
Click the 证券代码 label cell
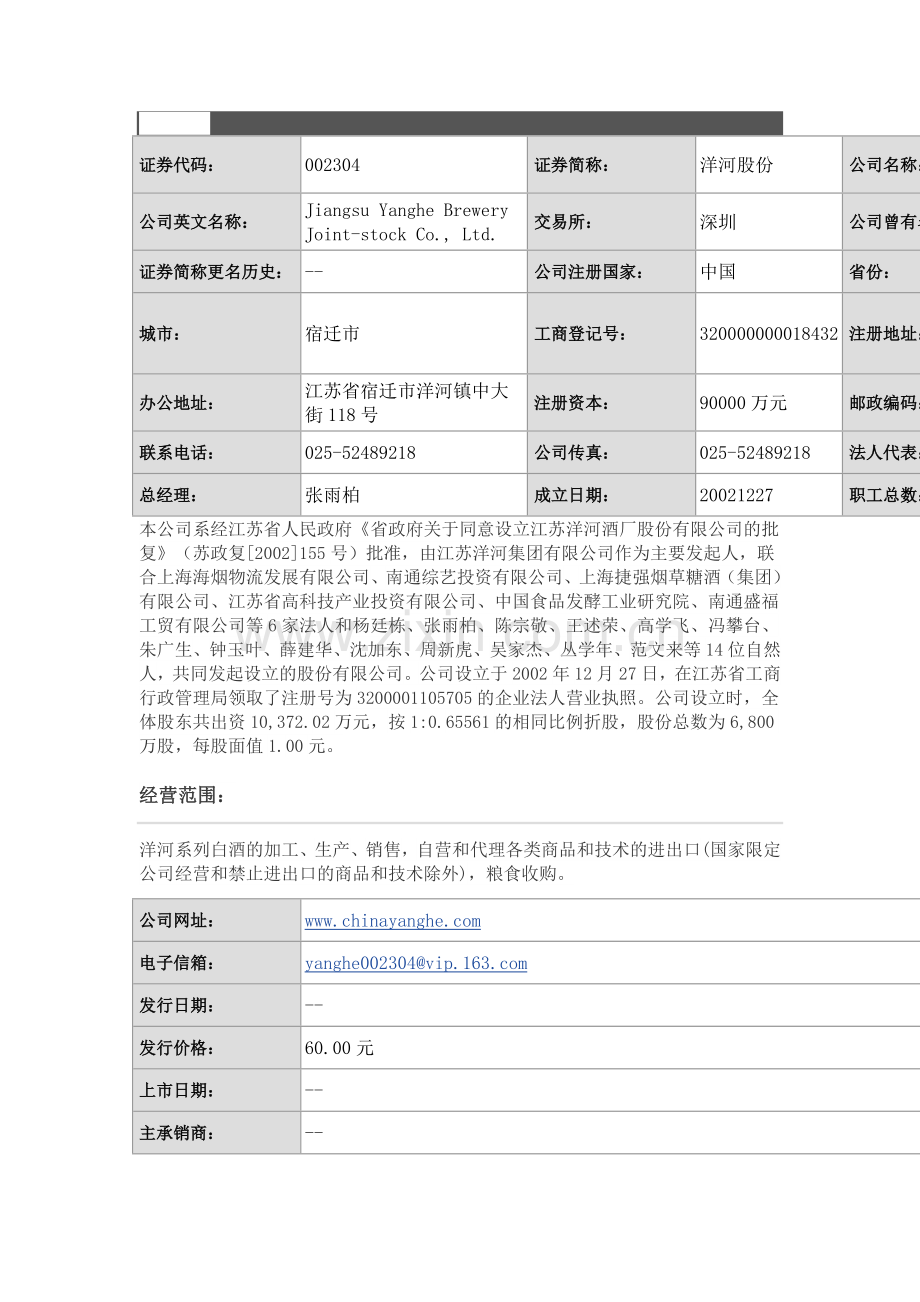click(216, 165)
